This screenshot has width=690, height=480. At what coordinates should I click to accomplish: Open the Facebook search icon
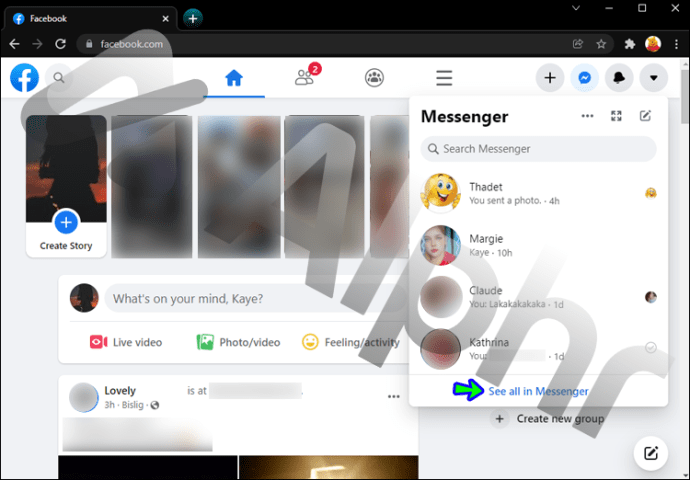click(59, 78)
